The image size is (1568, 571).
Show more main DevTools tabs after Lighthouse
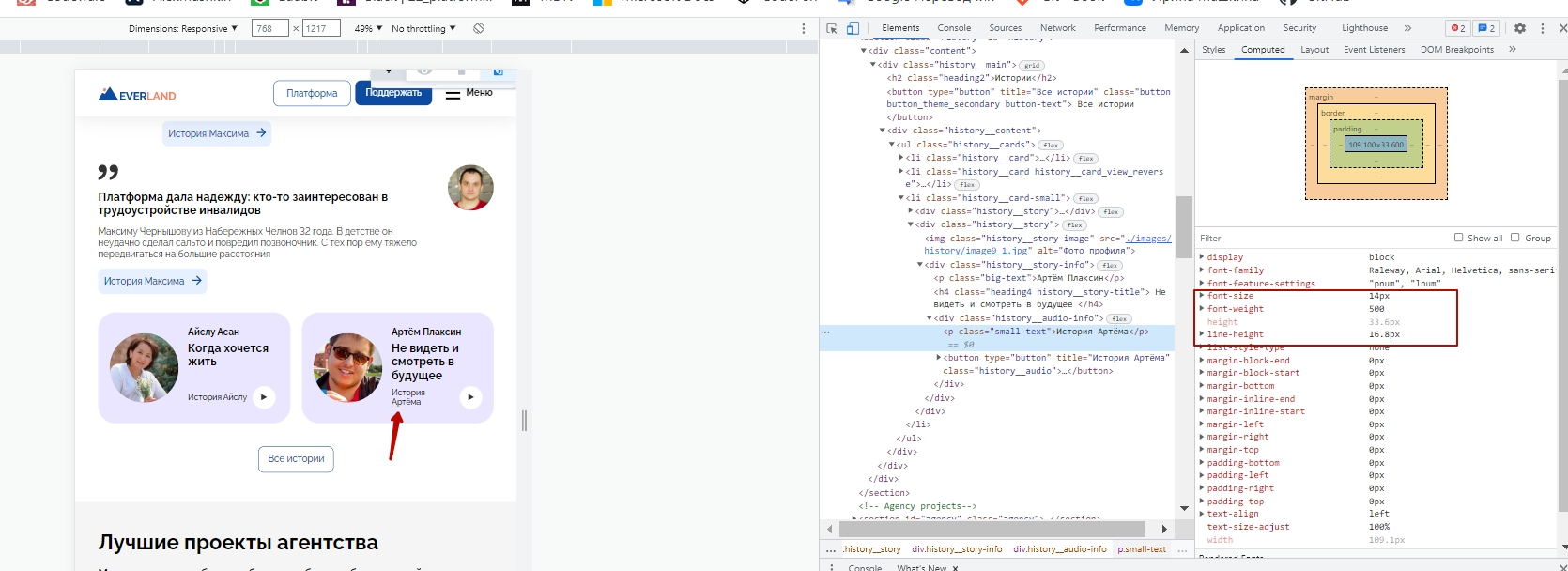pyautogui.click(x=1407, y=28)
